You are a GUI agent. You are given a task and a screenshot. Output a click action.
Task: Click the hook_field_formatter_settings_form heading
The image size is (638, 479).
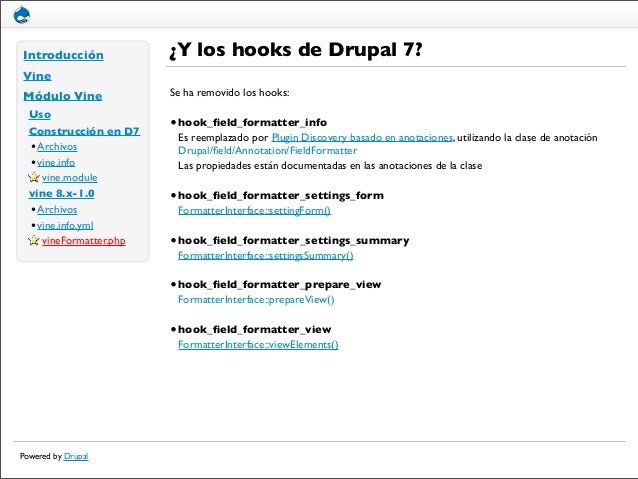coord(281,195)
